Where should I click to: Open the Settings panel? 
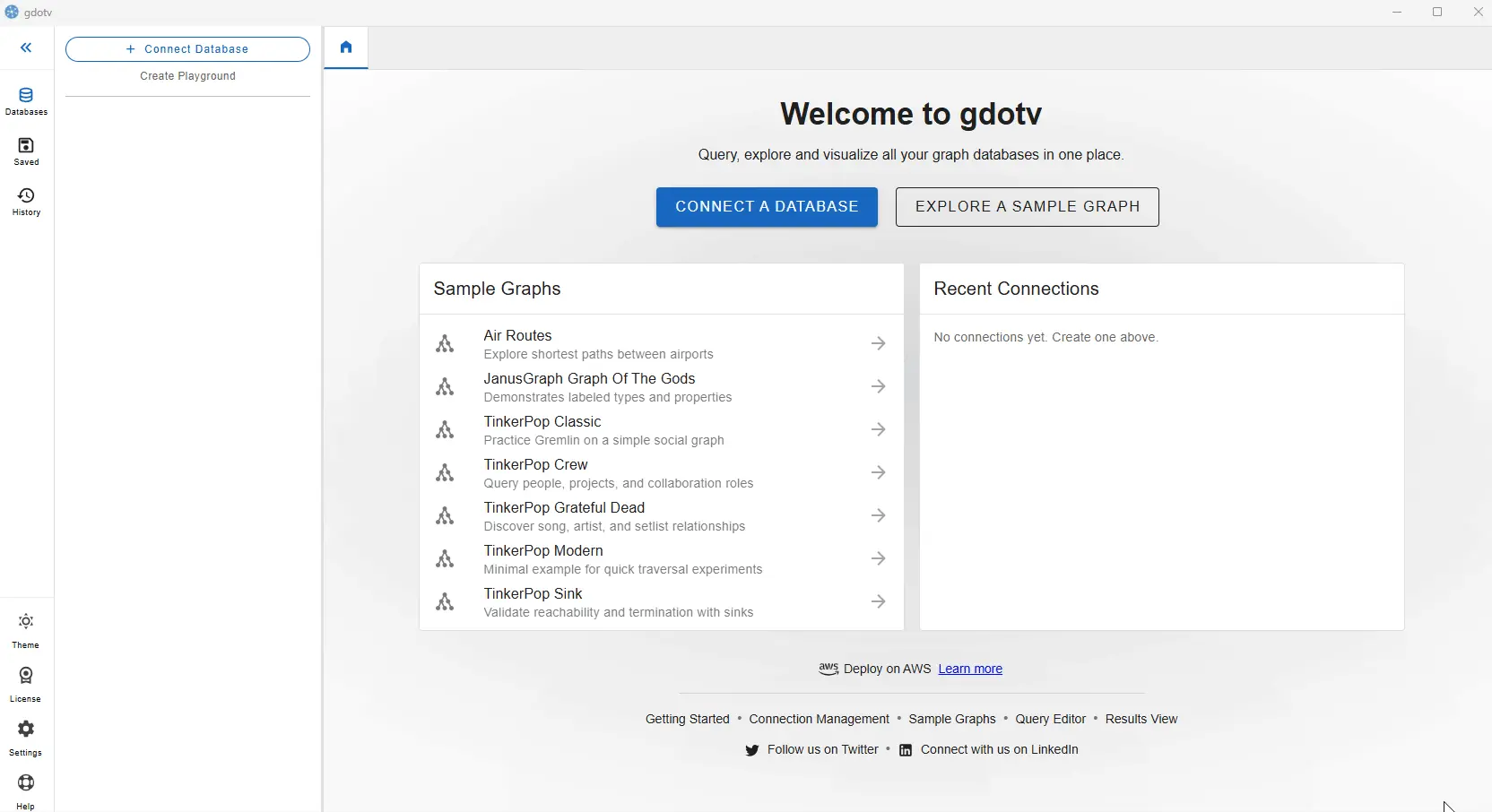pyautogui.click(x=26, y=738)
